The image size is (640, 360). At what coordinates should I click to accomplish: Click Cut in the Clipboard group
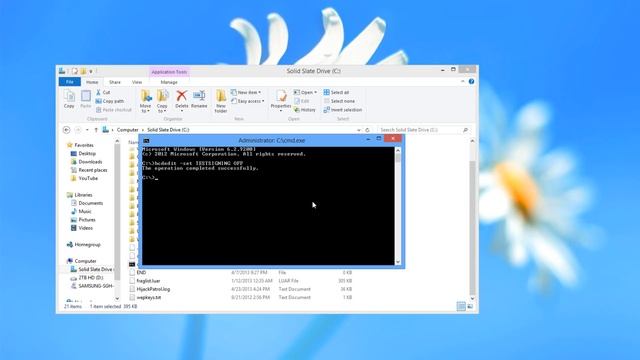[x=103, y=92]
